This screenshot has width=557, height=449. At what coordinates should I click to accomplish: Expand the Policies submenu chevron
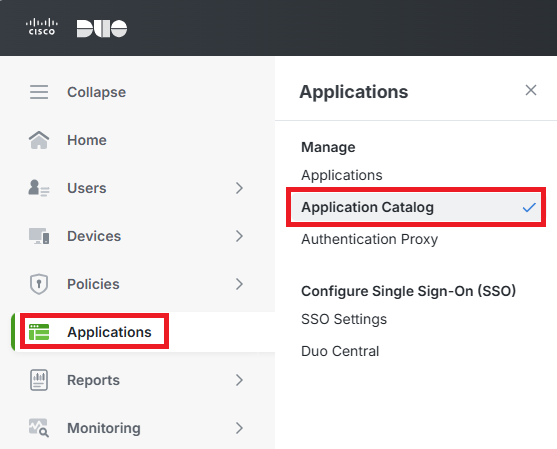[239, 284]
